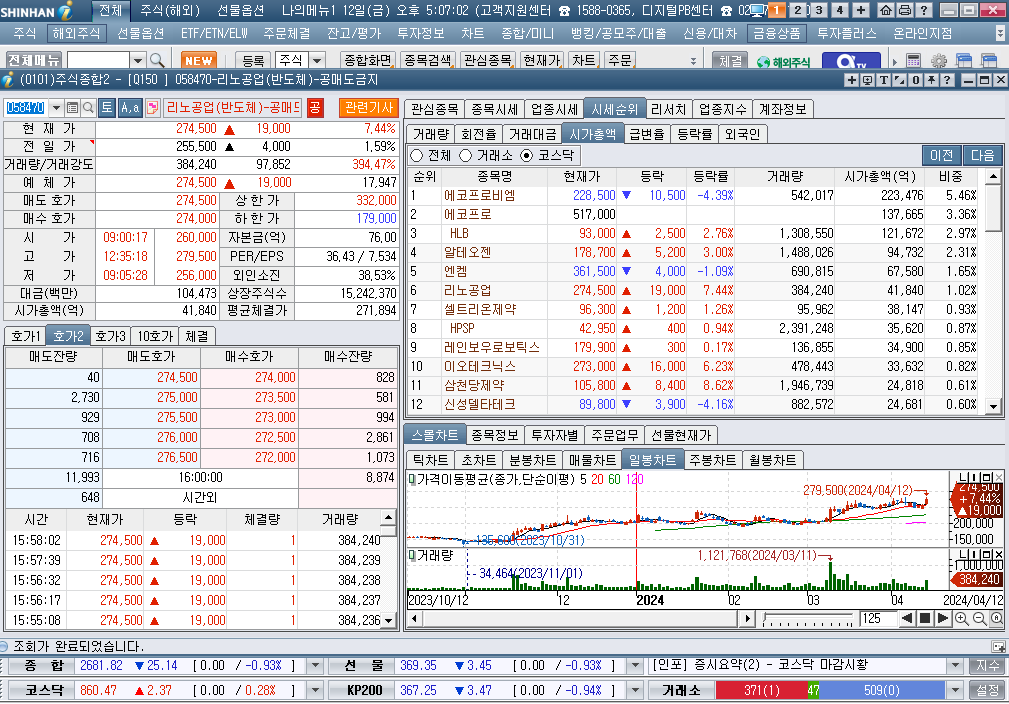Click the ranking list scroll down arrow

[x=994, y=407]
